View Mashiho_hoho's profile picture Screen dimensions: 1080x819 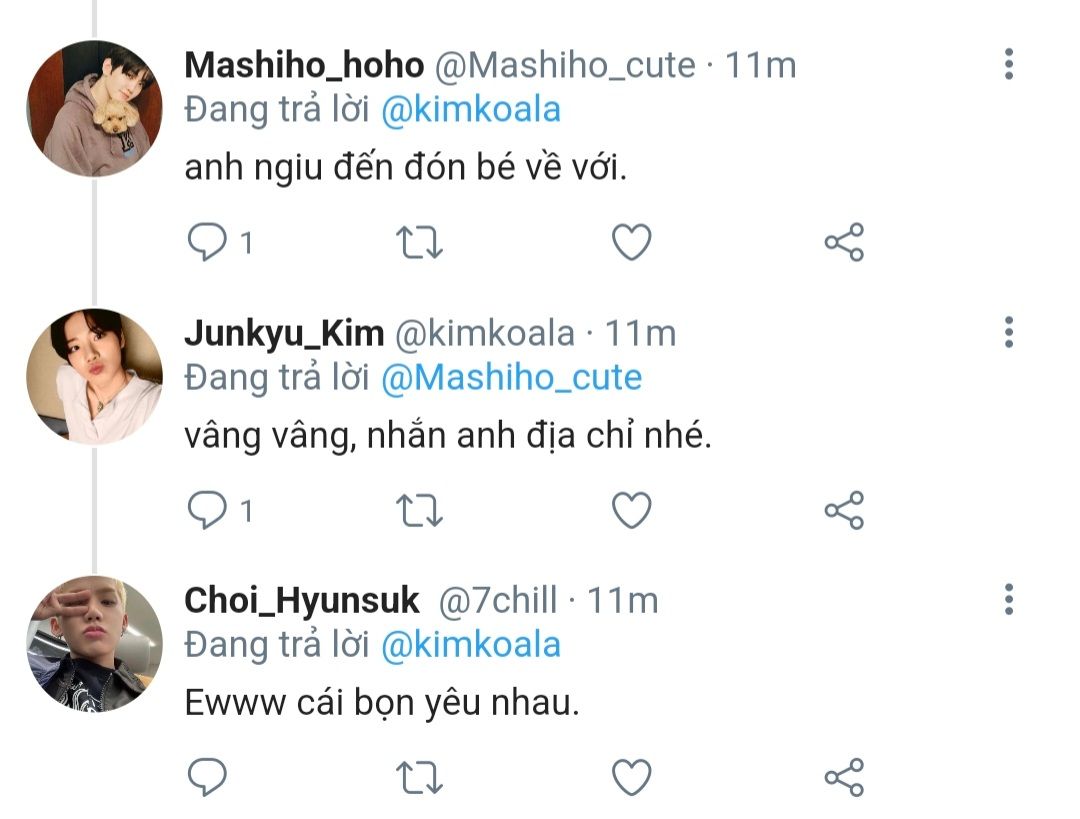[94, 108]
